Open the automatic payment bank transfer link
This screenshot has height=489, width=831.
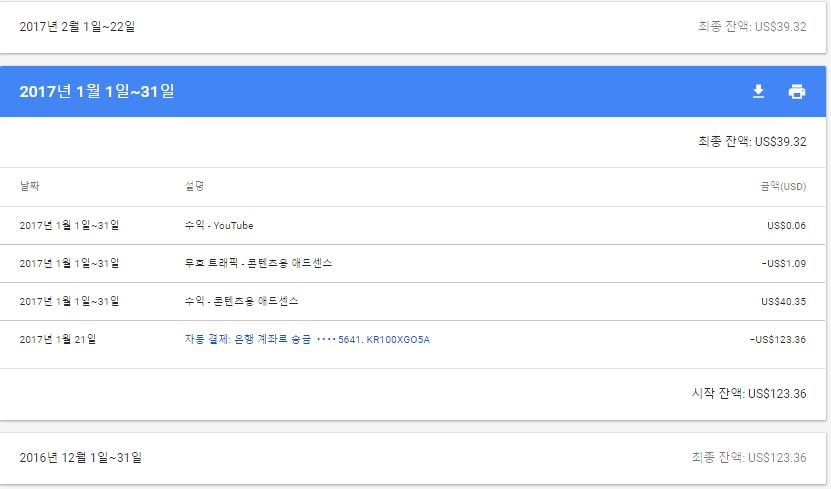pyautogui.click(x=307, y=339)
